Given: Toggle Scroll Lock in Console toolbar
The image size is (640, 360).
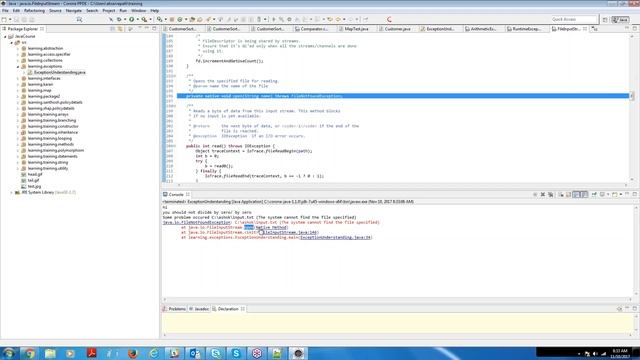Looking at the screenshot, I should pyautogui.click(x=568, y=195).
